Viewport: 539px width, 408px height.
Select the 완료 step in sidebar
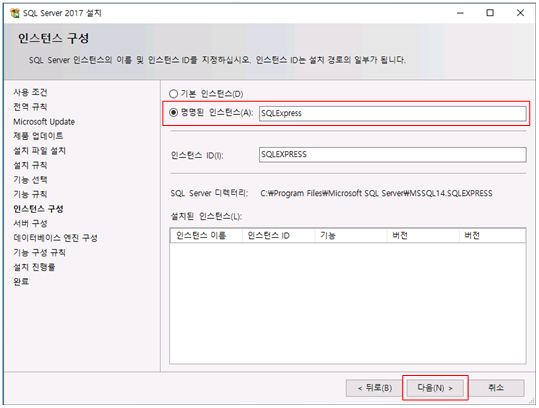point(21,282)
